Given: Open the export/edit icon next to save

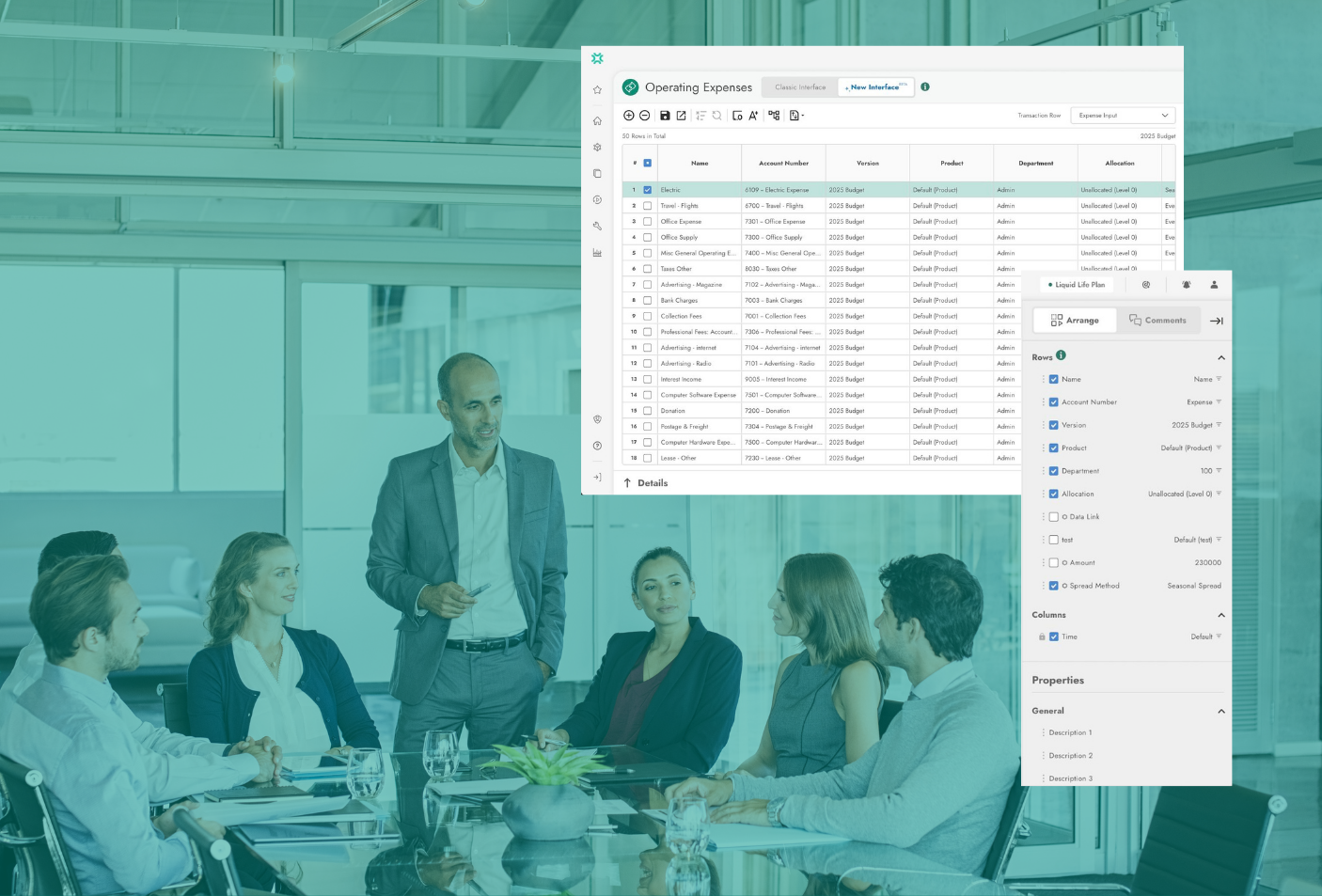Looking at the screenshot, I should point(681,115).
